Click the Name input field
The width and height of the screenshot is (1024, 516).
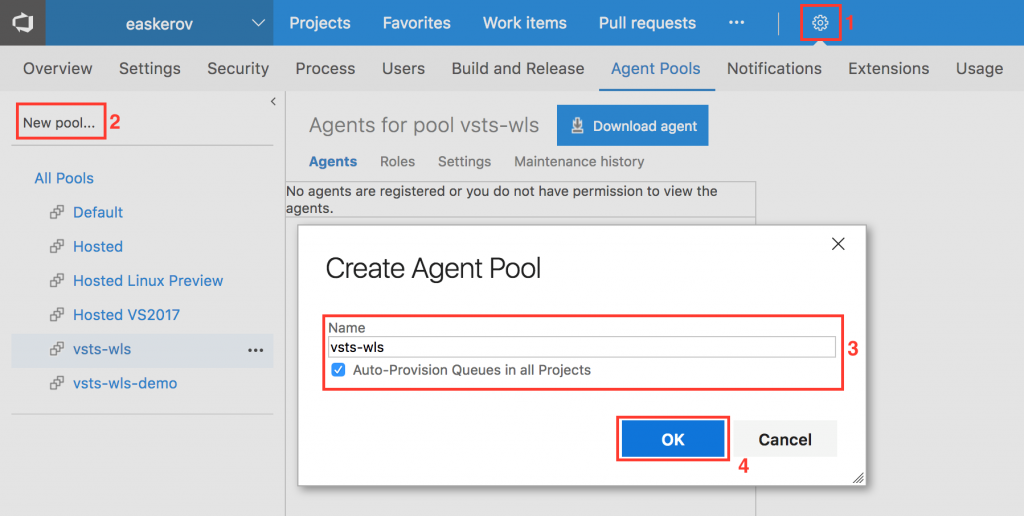click(582, 347)
